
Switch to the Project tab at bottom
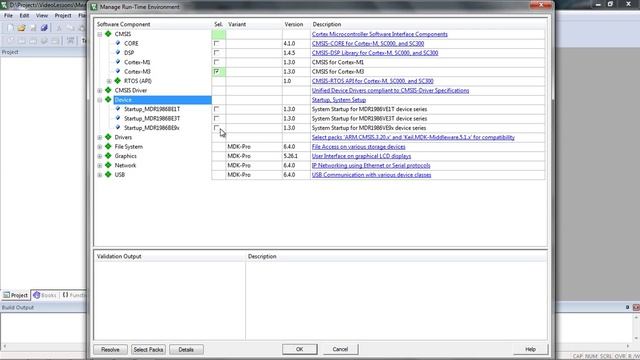coord(16,295)
